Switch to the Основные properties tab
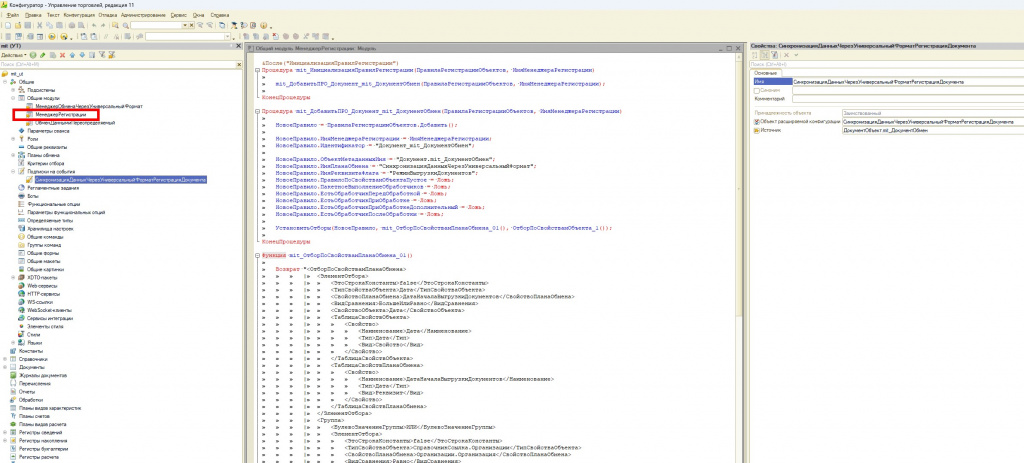Viewport: 1024px width, 463px height. [x=765, y=72]
